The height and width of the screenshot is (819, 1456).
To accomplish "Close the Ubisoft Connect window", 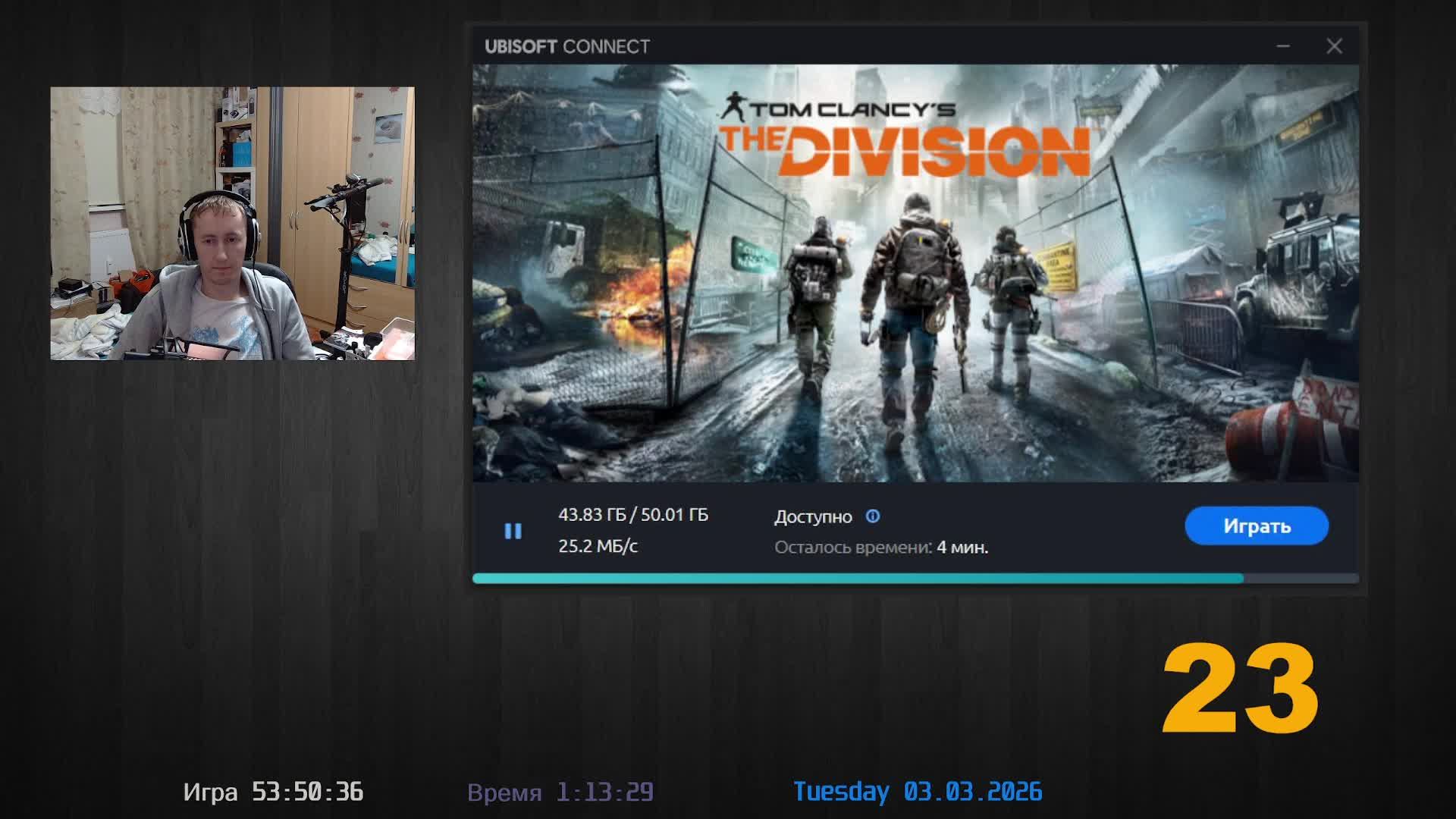I will pyautogui.click(x=1334, y=46).
